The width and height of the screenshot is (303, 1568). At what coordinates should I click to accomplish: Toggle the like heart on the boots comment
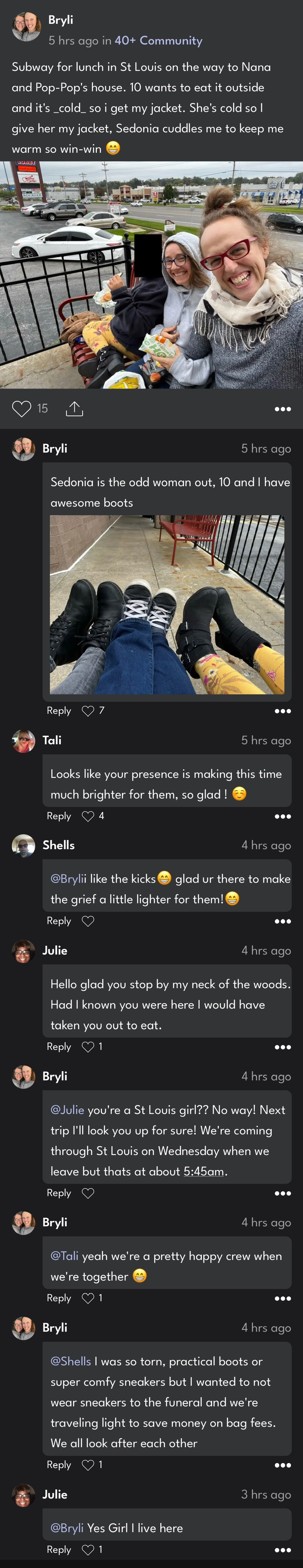[x=88, y=711]
